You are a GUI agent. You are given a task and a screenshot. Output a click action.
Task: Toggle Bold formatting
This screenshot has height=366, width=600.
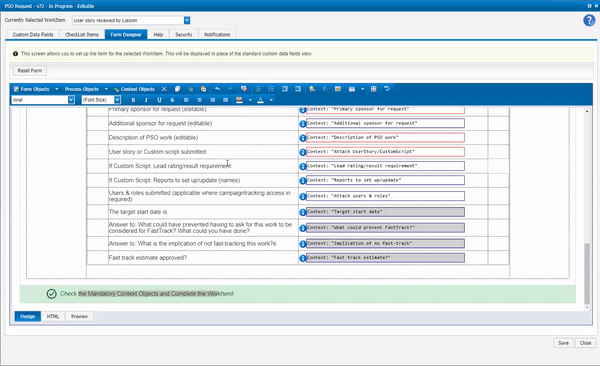(133, 100)
